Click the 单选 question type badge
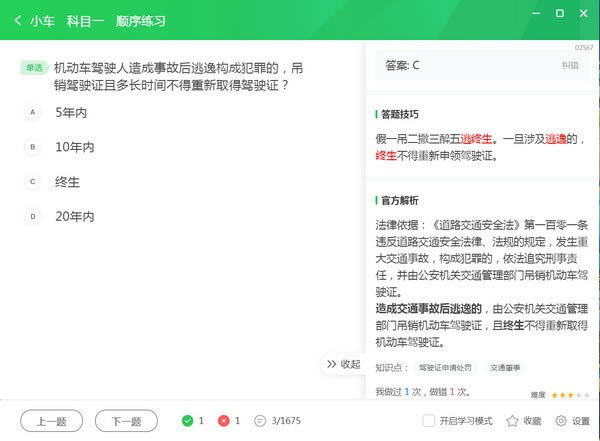The height and width of the screenshot is (441, 600). 34,68
